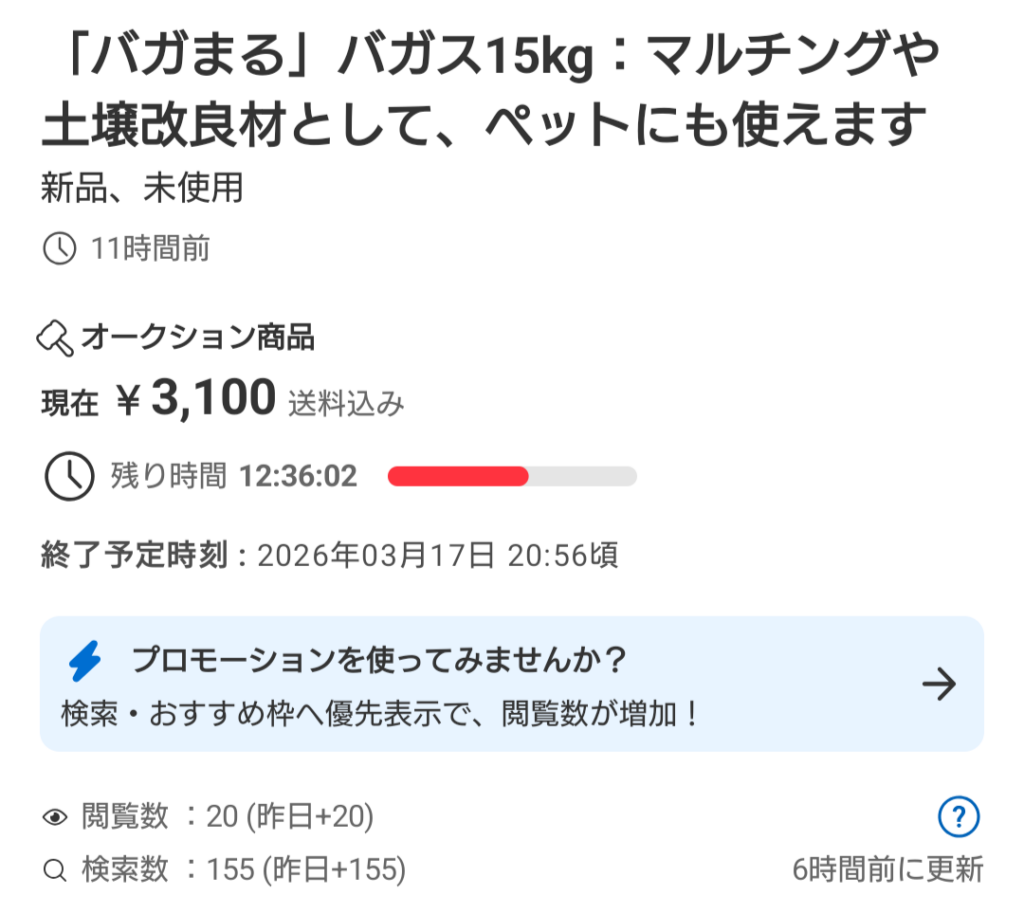This screenshot has height=914, width=1024.
Task: Click the 検索数 155 search count
Action: (243, 870)
